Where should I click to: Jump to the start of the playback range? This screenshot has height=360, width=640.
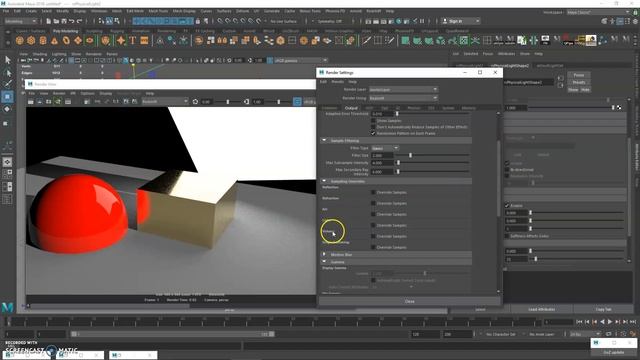tap(579, 322)
